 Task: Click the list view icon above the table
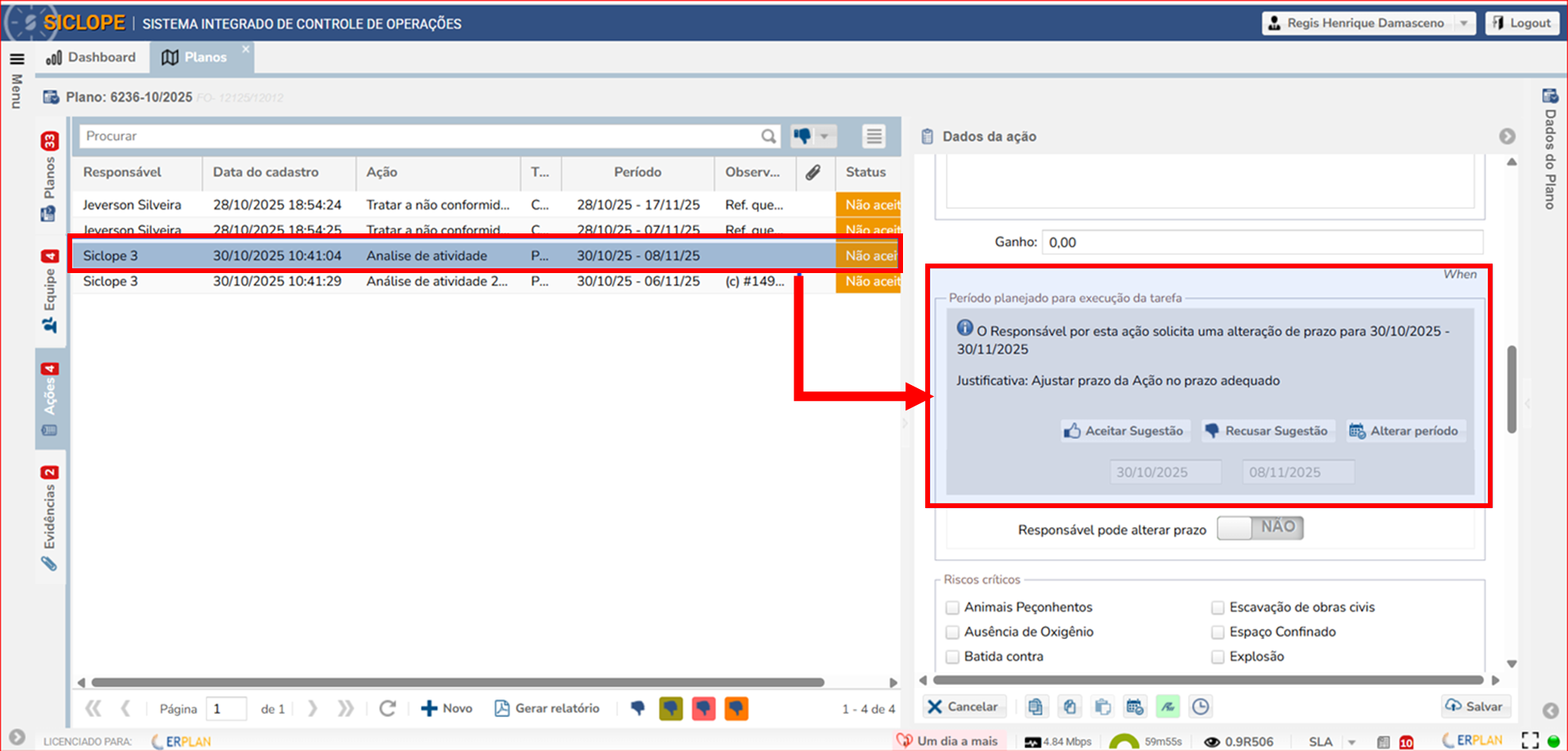(874, 137)
